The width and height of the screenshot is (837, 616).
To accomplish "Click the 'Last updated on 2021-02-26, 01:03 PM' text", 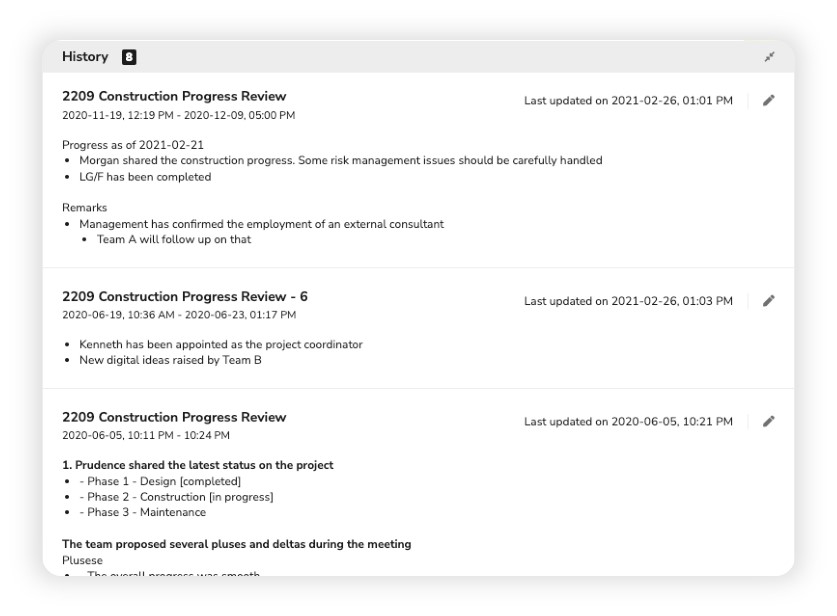I will pyautogui.click(x=628, y=301).
